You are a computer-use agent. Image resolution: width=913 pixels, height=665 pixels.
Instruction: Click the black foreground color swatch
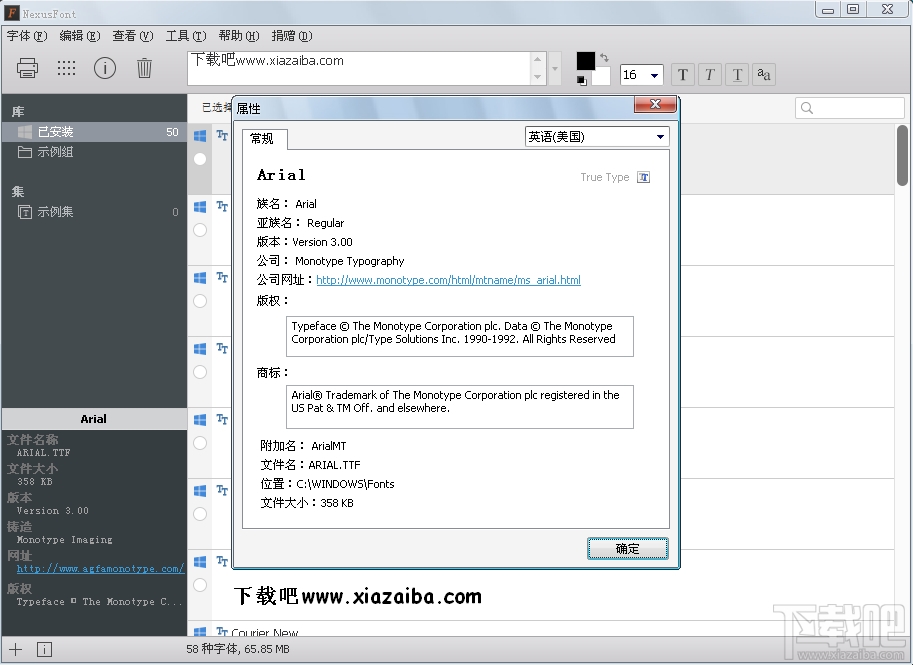pyautogui.click(x=586, y=61)
